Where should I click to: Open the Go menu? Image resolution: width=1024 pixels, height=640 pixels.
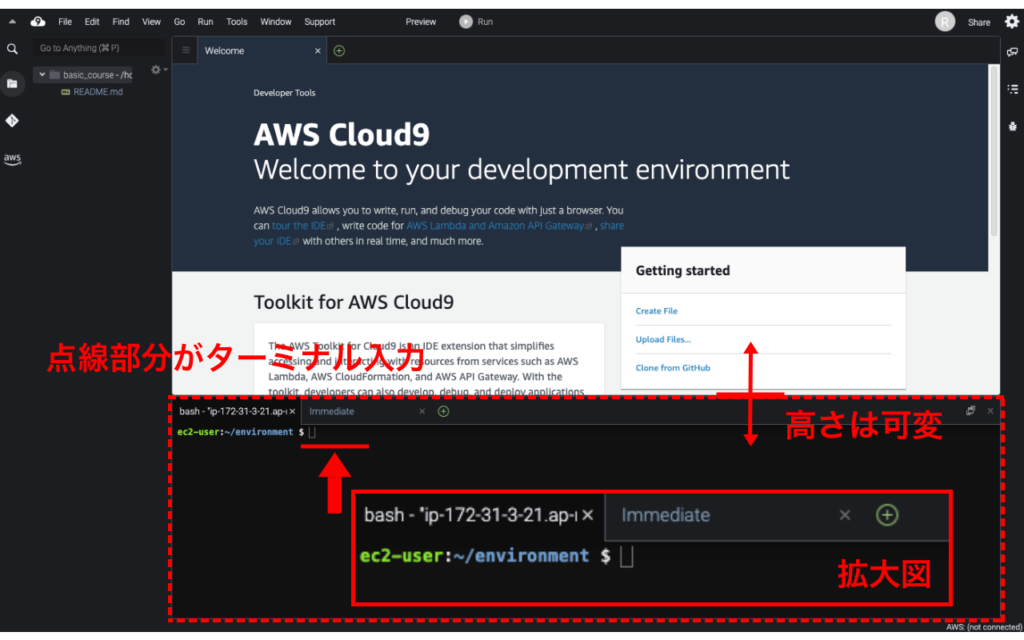coord(179,22)
